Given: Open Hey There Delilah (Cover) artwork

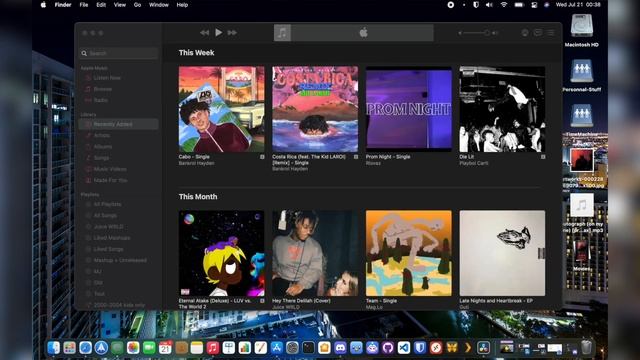Looking at the screenshot, I should 315,253.
